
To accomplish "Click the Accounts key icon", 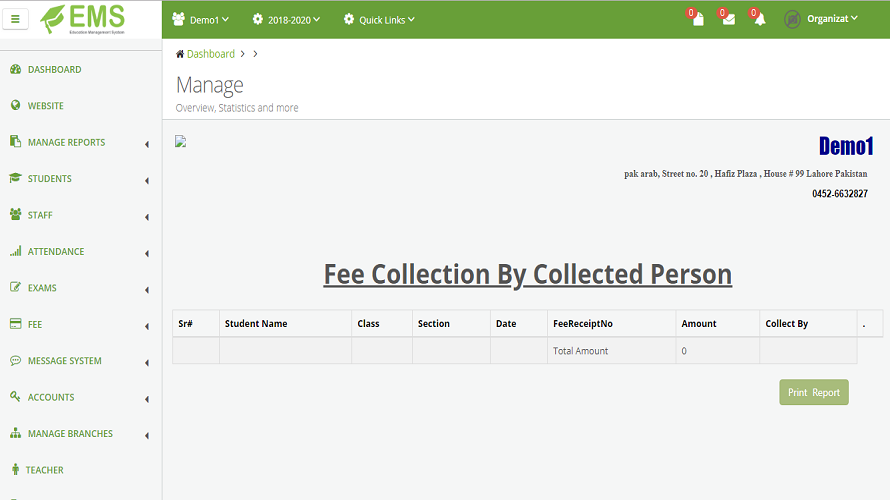I will tap(15, 397).
